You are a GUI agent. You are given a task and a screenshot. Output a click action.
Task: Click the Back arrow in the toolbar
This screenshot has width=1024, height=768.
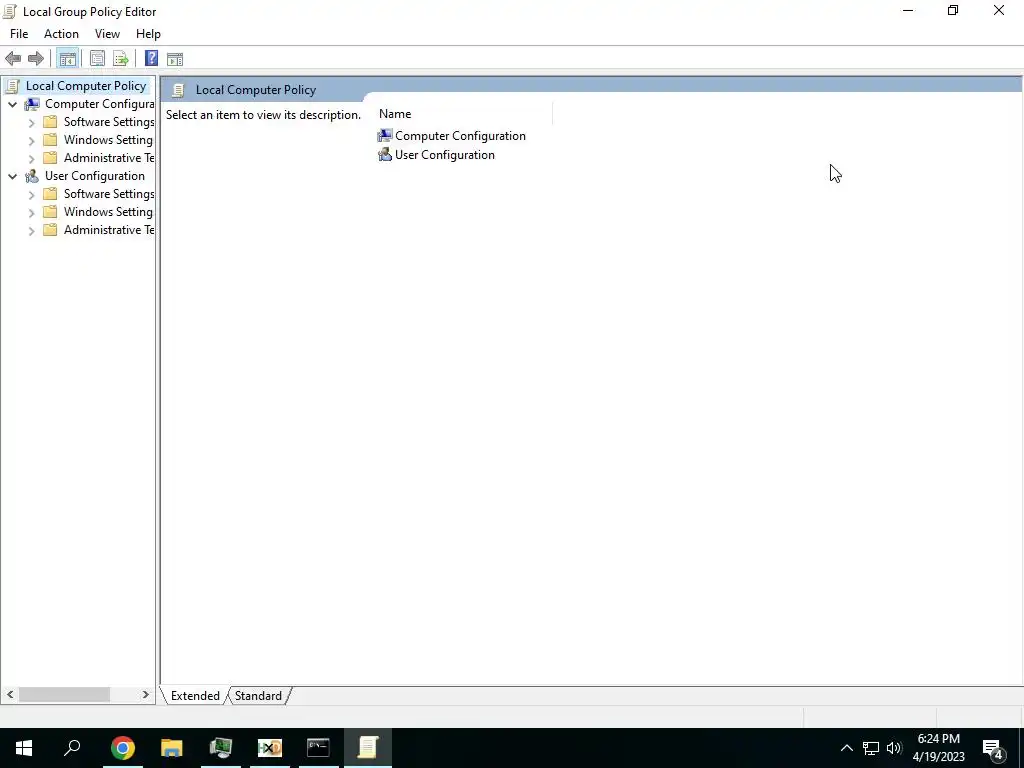pyautogui.click(x=13, y=59)
